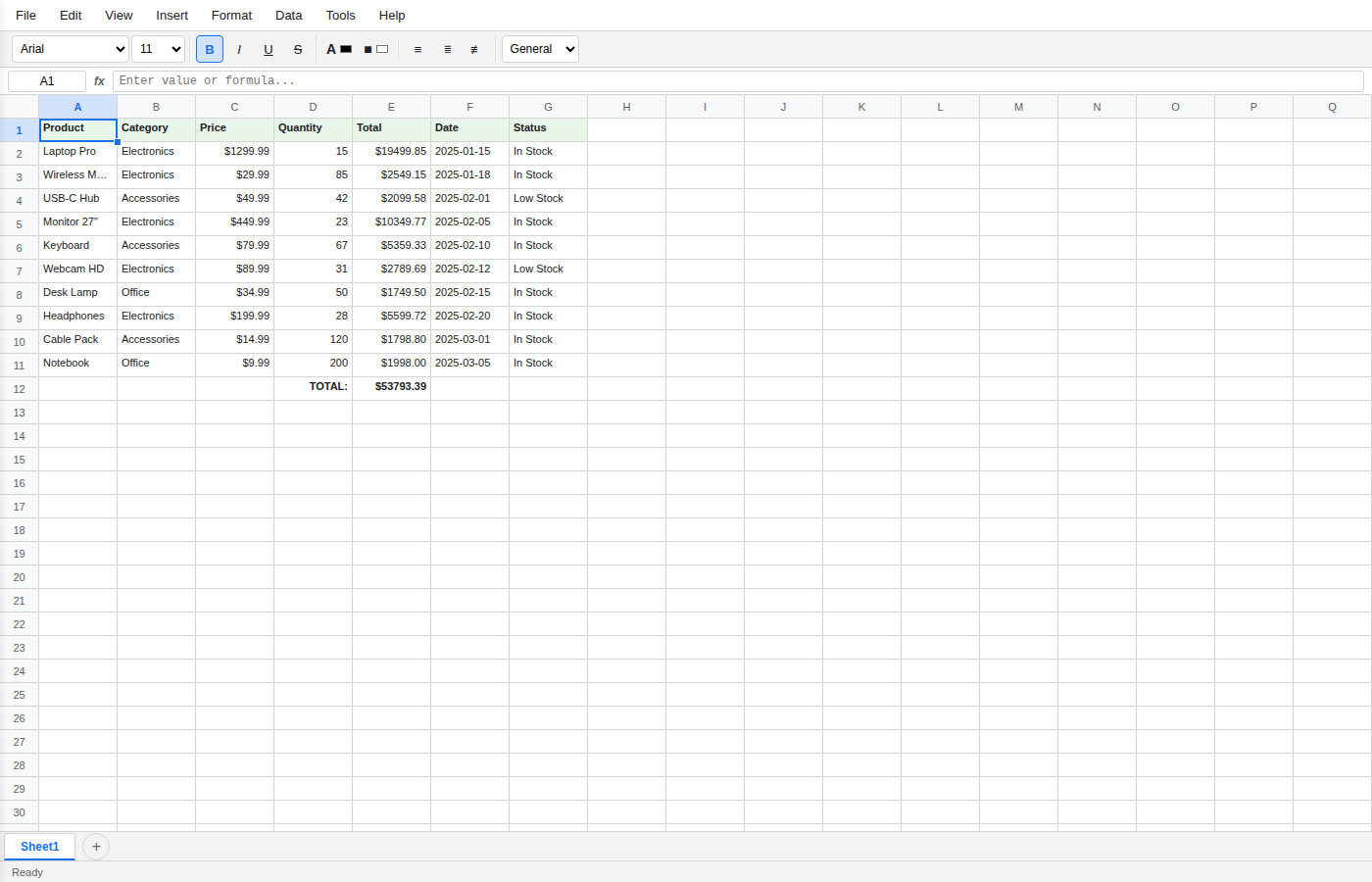Add a new sheet with plus button

click(x=96, y=847)
